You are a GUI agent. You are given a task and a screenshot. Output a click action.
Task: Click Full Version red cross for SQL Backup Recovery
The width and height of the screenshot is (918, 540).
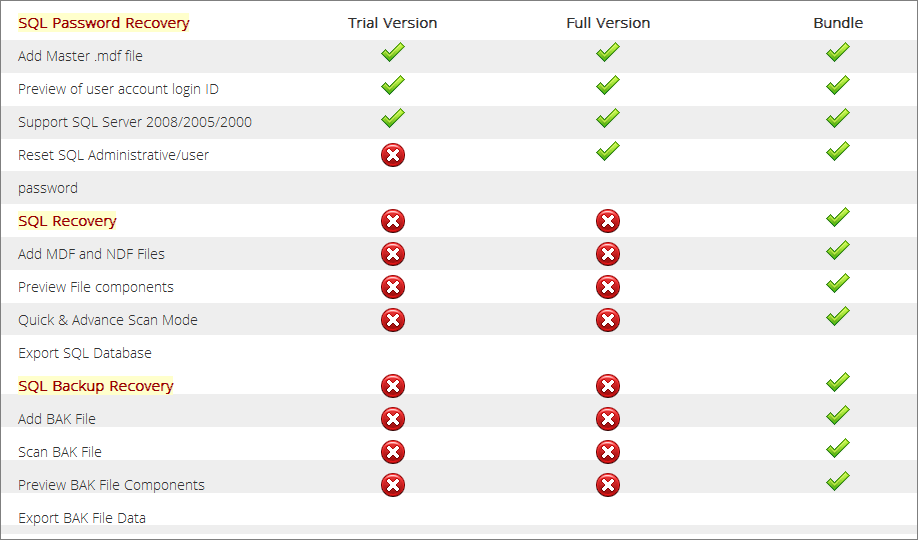click(608, 386)
